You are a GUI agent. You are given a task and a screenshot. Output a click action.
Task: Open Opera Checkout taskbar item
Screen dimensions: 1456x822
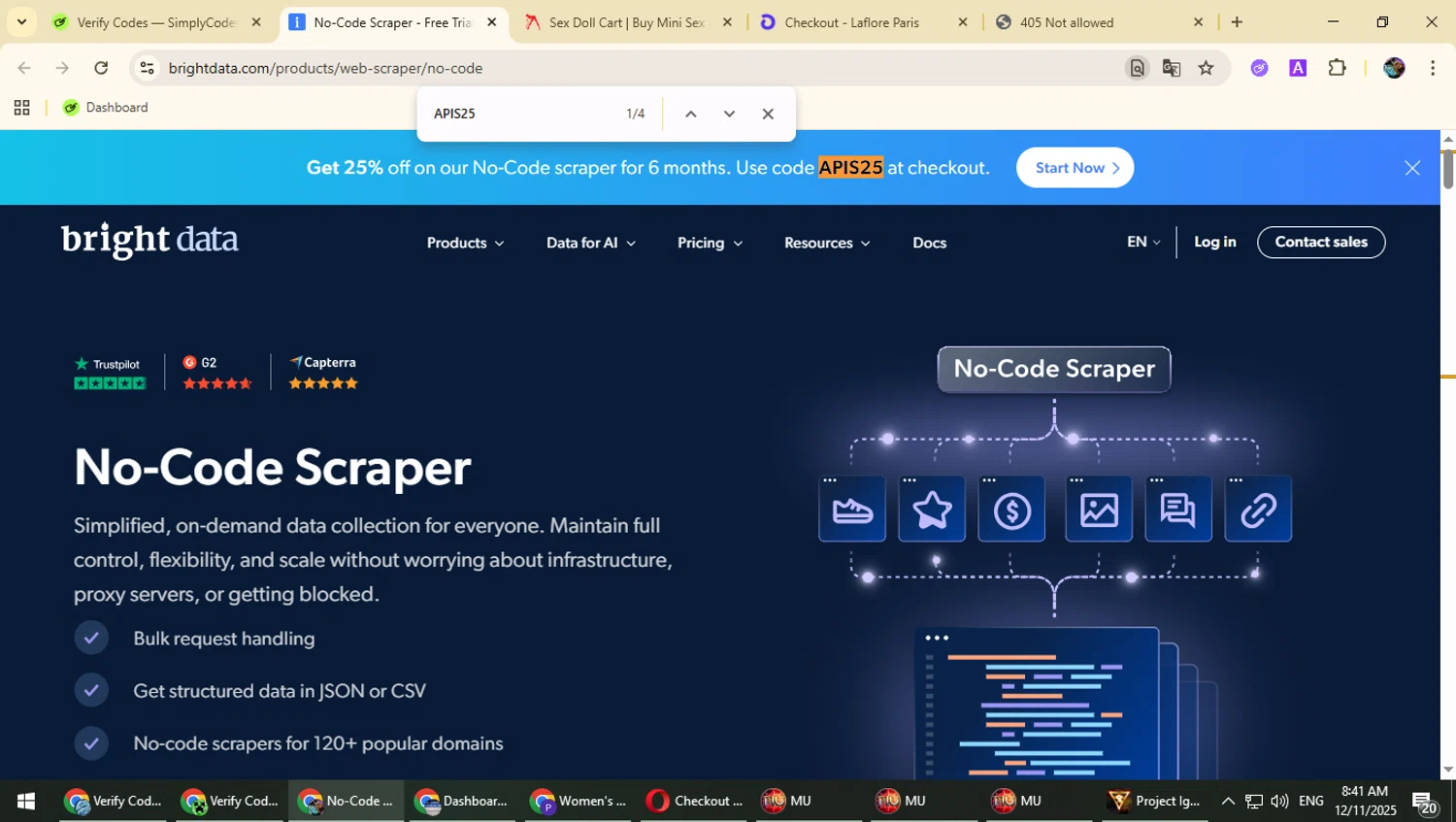[x=695, y=801]
